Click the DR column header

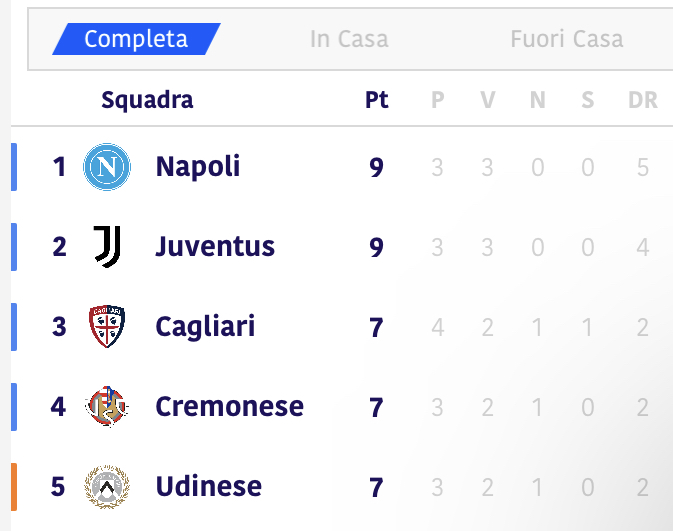tap(643, 100)
